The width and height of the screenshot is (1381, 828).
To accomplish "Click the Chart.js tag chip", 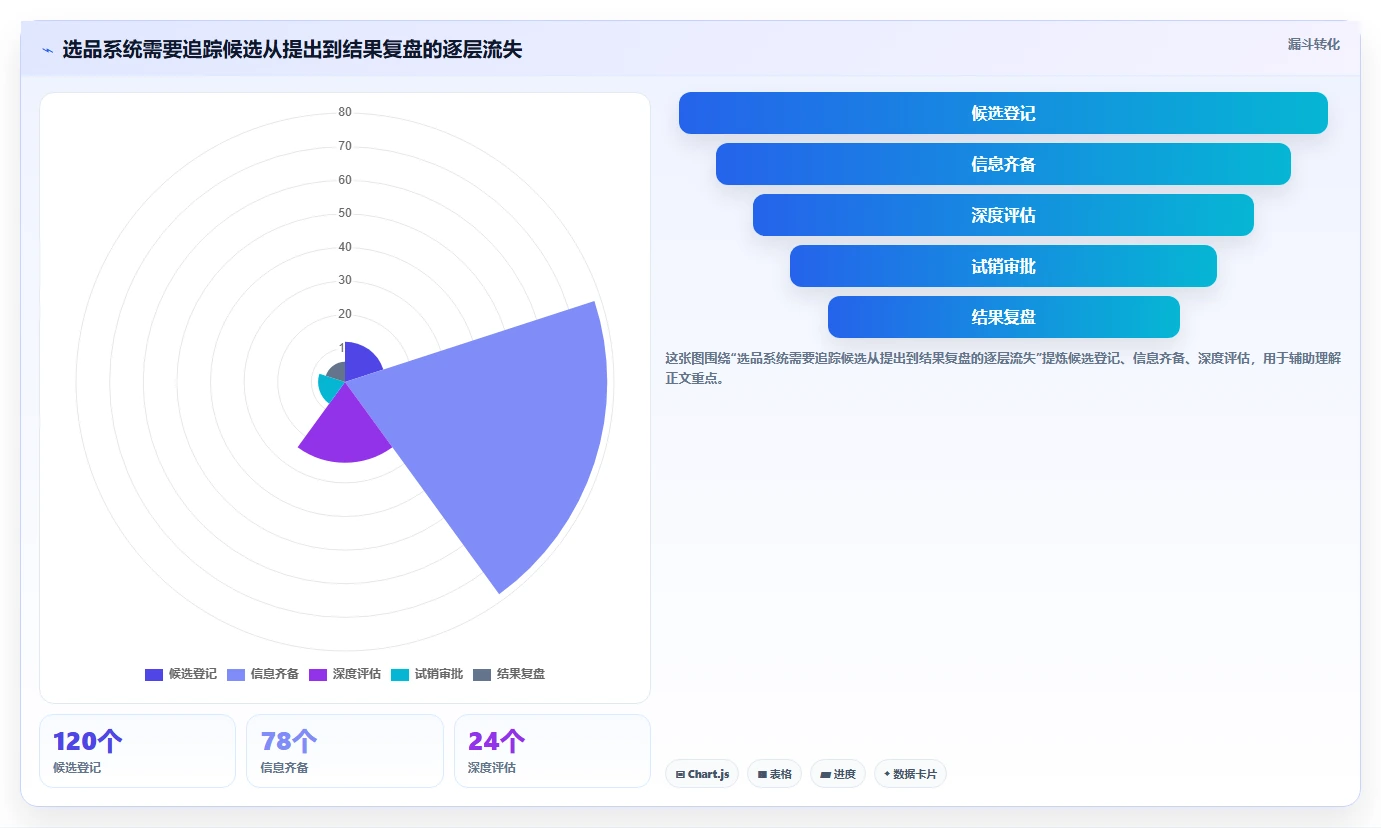I will [702, 774].
